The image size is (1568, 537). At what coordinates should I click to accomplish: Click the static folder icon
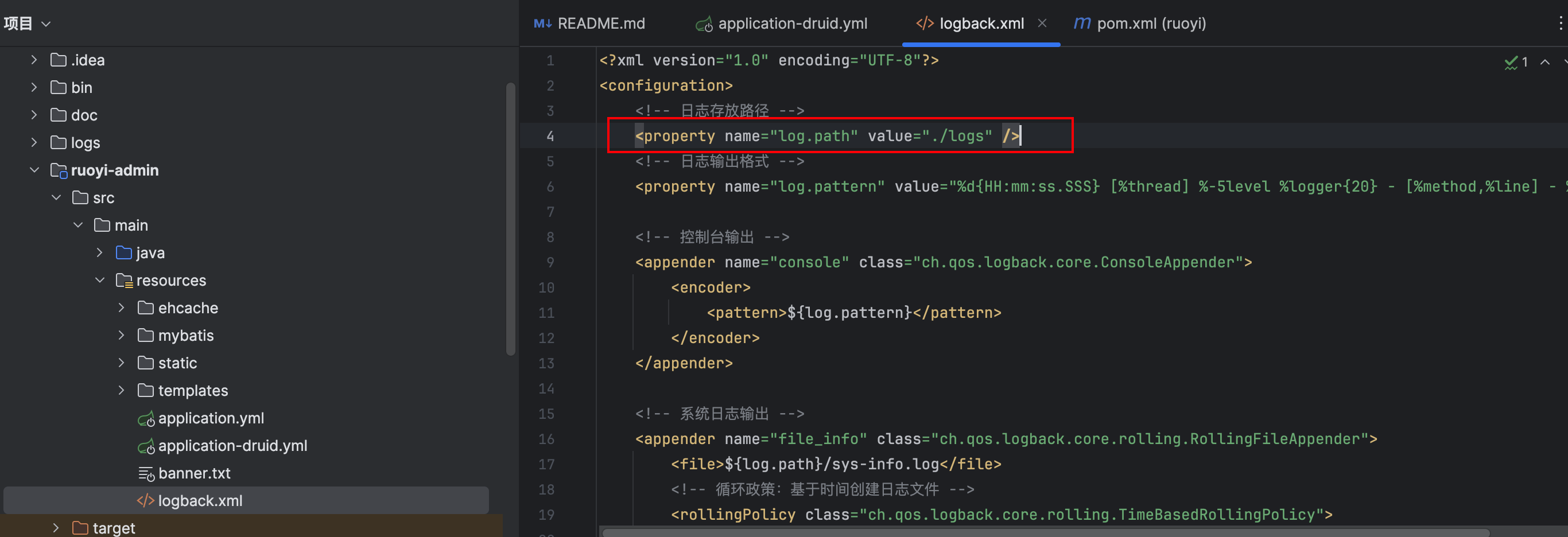pyautogui.click(x=146, y=363)
